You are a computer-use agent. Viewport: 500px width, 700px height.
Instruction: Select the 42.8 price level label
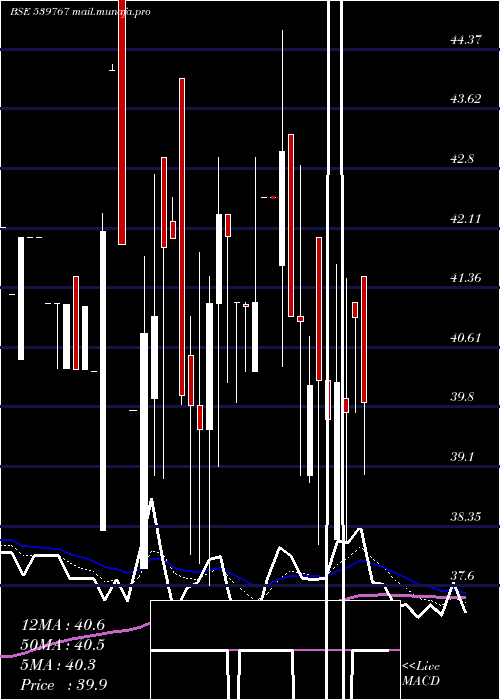[462, 159]
